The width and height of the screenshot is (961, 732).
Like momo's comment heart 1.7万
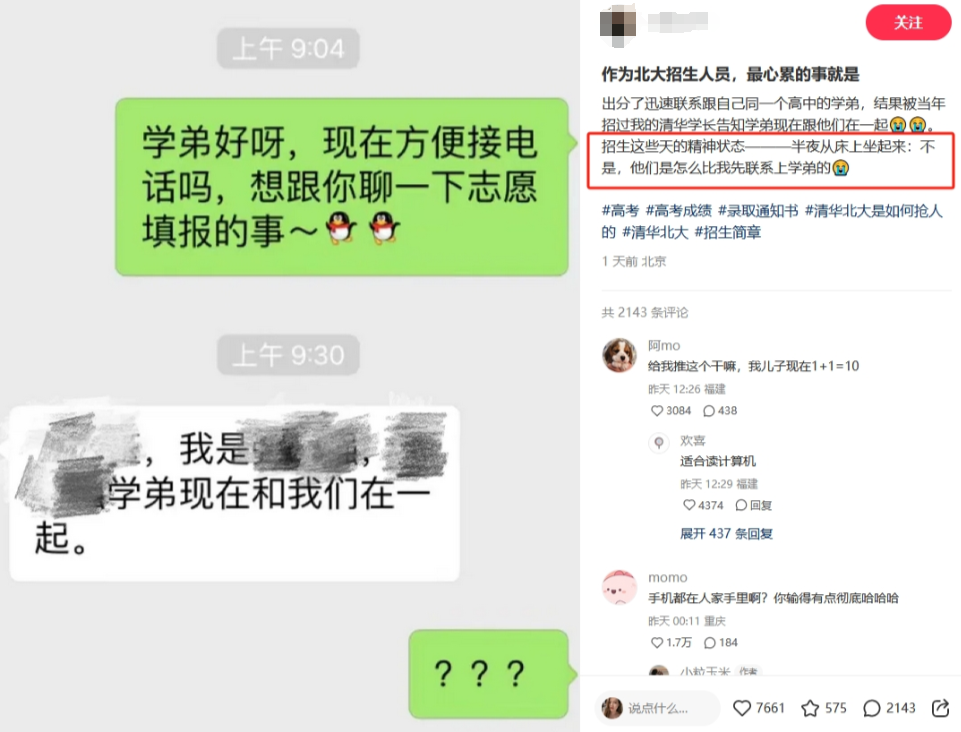(670, 642)
